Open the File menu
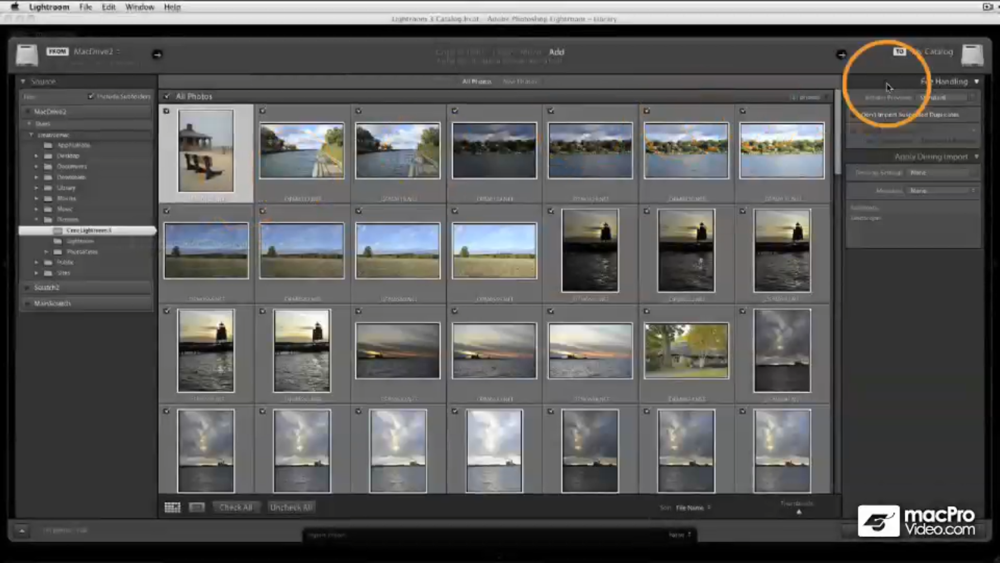This screenshot has height=563, width=1000. click(x=86, y=7)
